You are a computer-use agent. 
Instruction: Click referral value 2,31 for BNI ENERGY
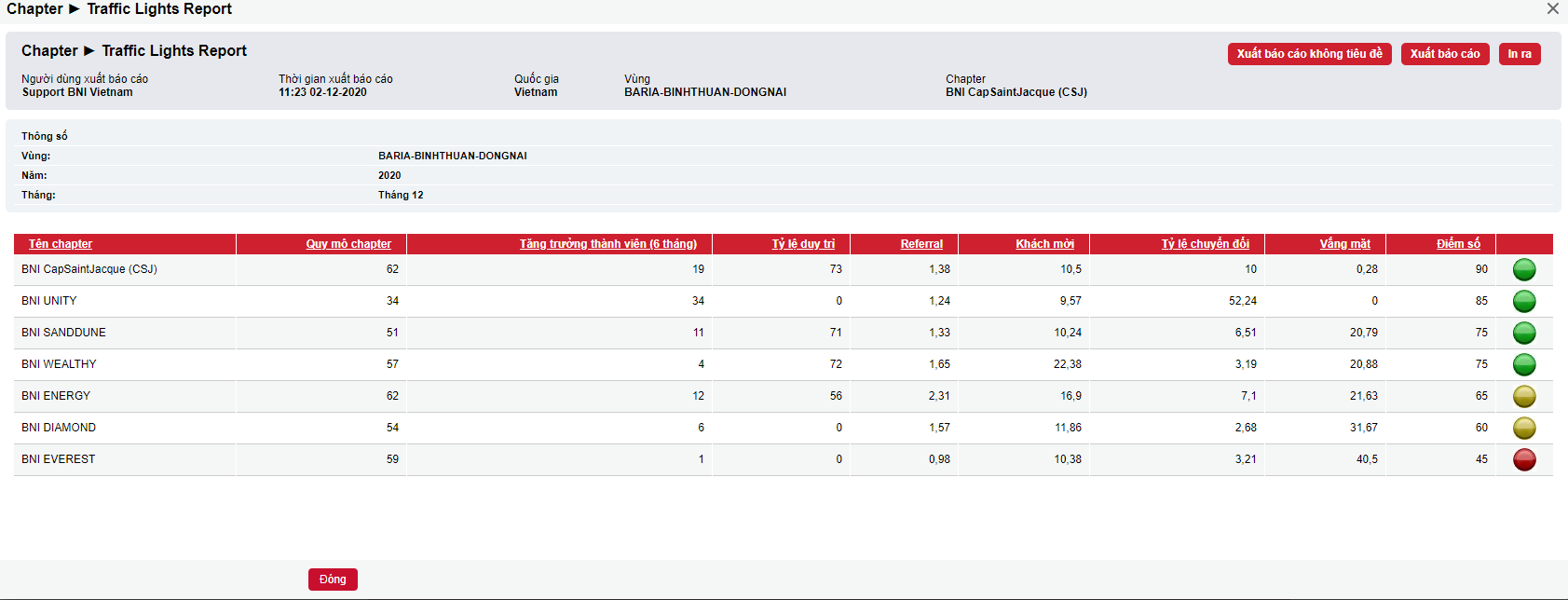939,396
